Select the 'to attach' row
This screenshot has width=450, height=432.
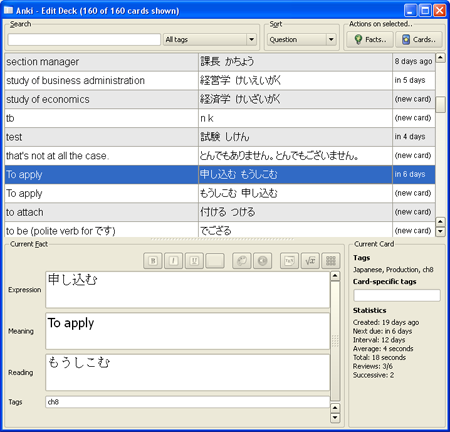click(x=220, y=212)
